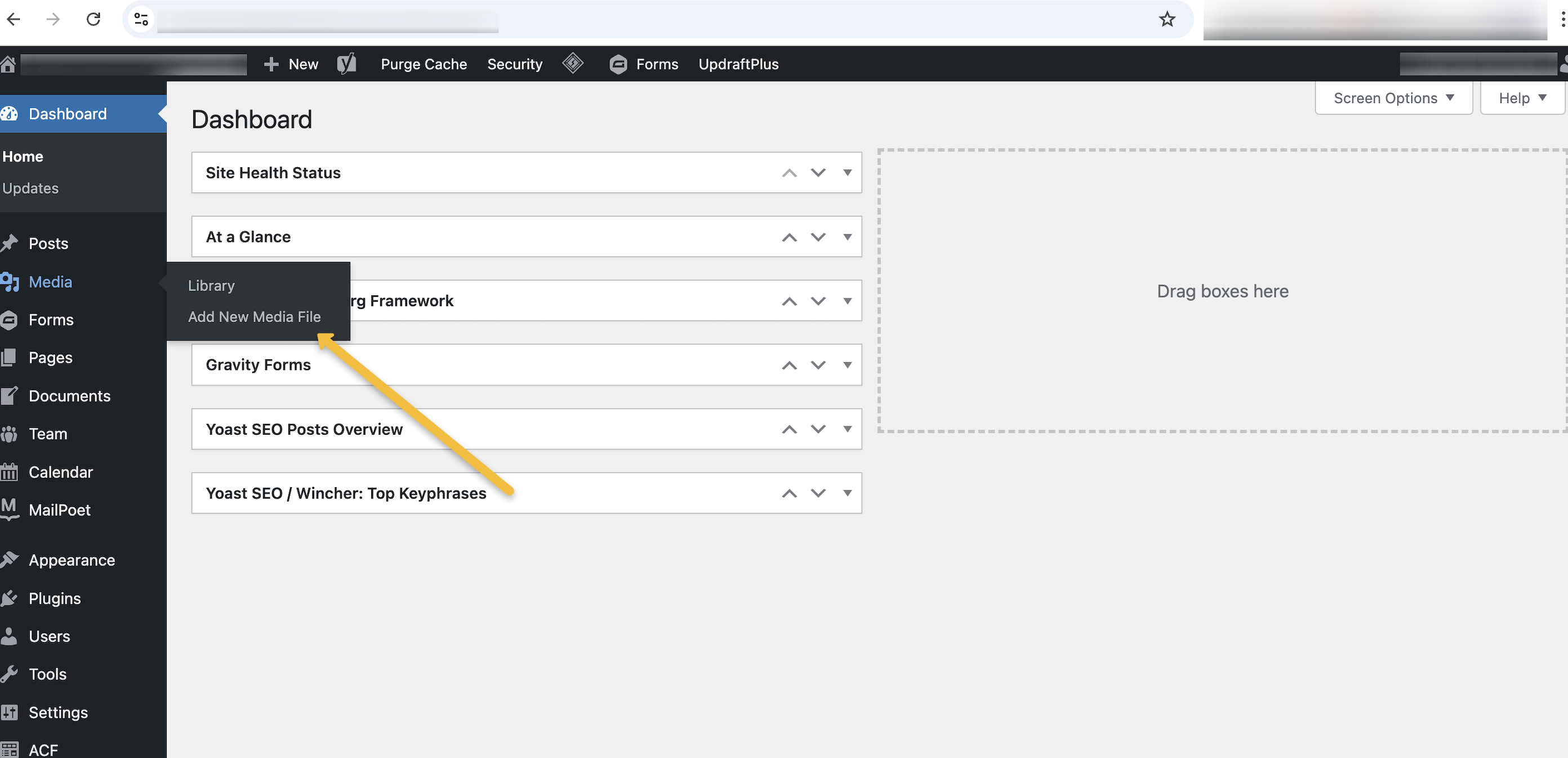The image size is (1568, 758).
Task: Click the browser address bar
Action: pos(657,20)
